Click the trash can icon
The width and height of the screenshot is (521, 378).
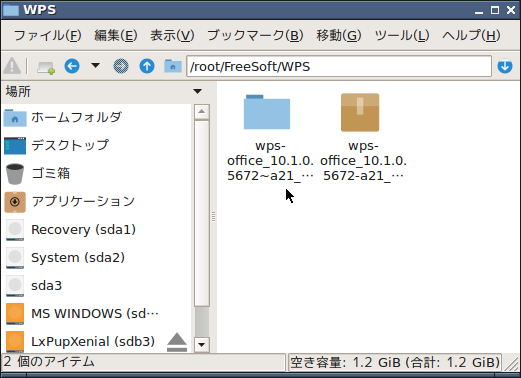[x=15, y=174]
